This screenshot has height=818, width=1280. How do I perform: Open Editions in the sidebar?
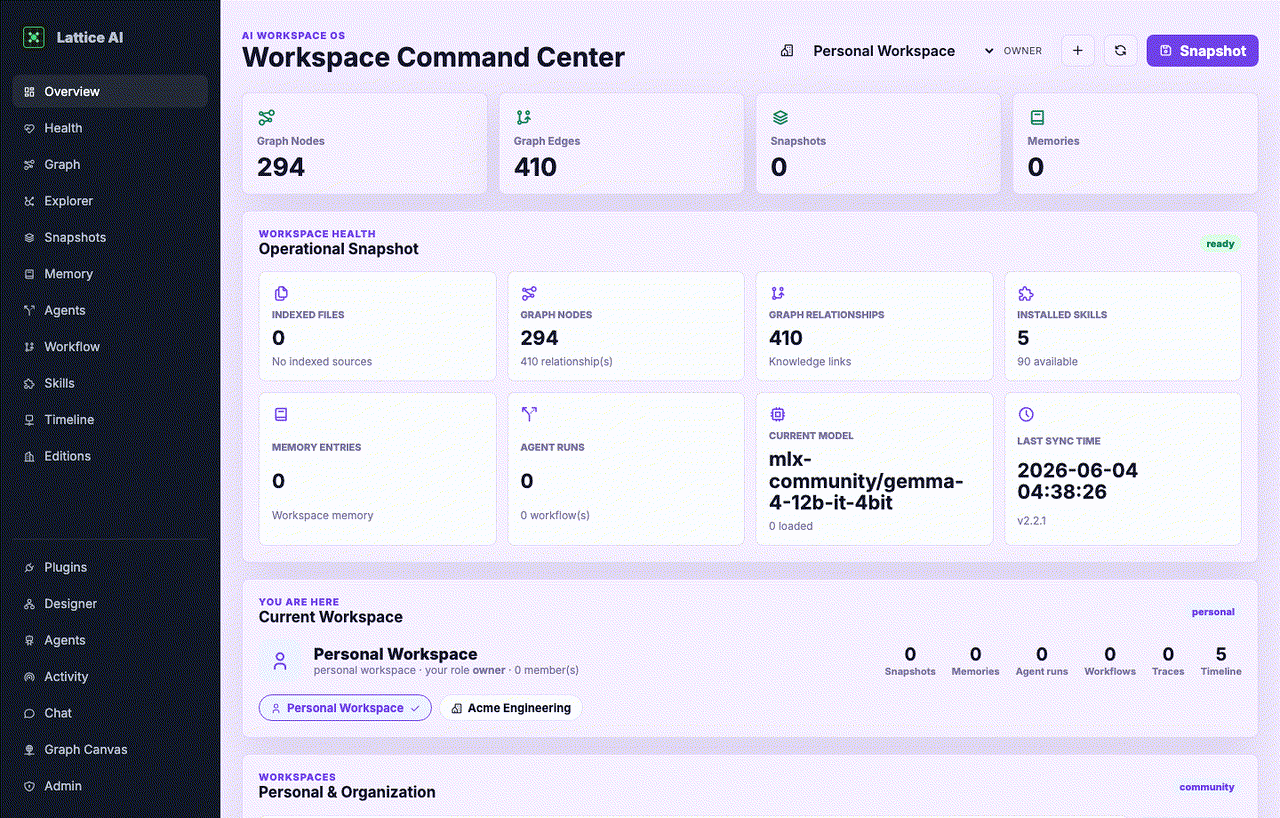(110, 456)
